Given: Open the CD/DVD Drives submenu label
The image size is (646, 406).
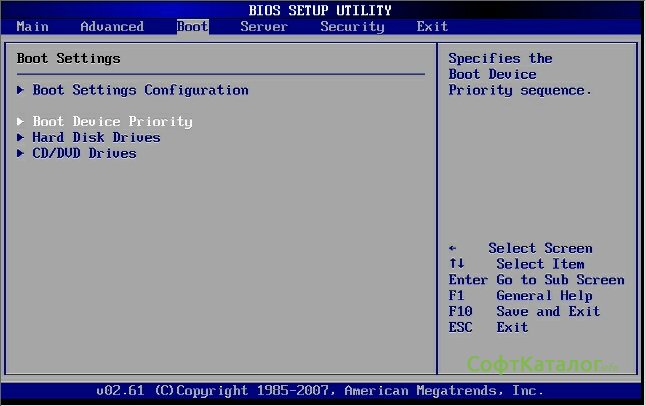Looking at the screenshot, I should click(84, 154).
